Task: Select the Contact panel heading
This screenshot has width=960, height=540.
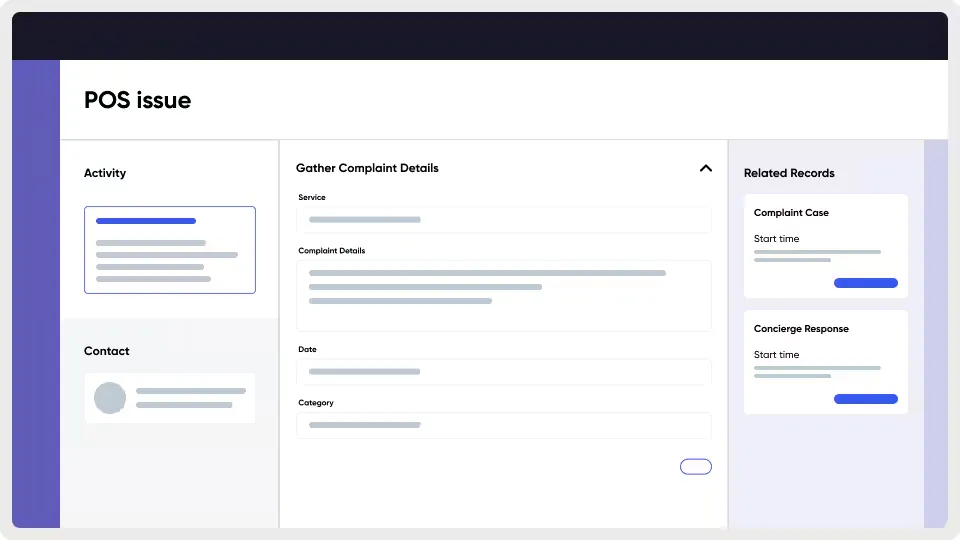Action: click(x=107, y=351)
